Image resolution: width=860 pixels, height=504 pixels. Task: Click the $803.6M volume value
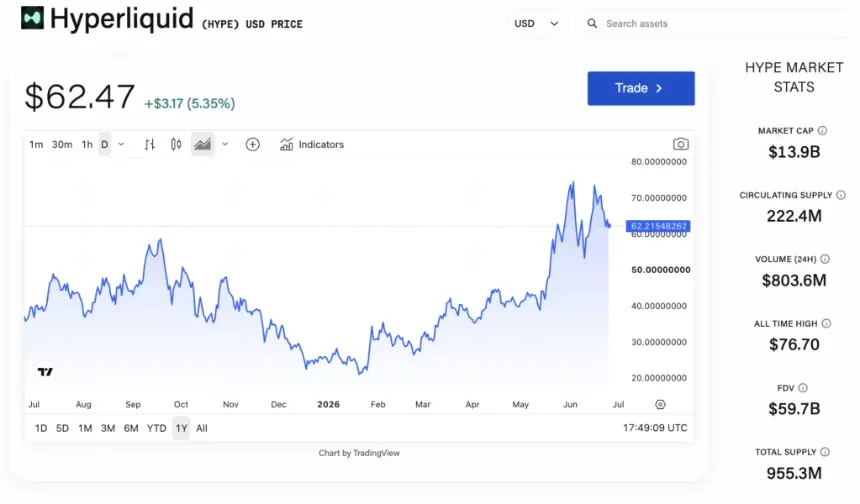click(794, 280)
